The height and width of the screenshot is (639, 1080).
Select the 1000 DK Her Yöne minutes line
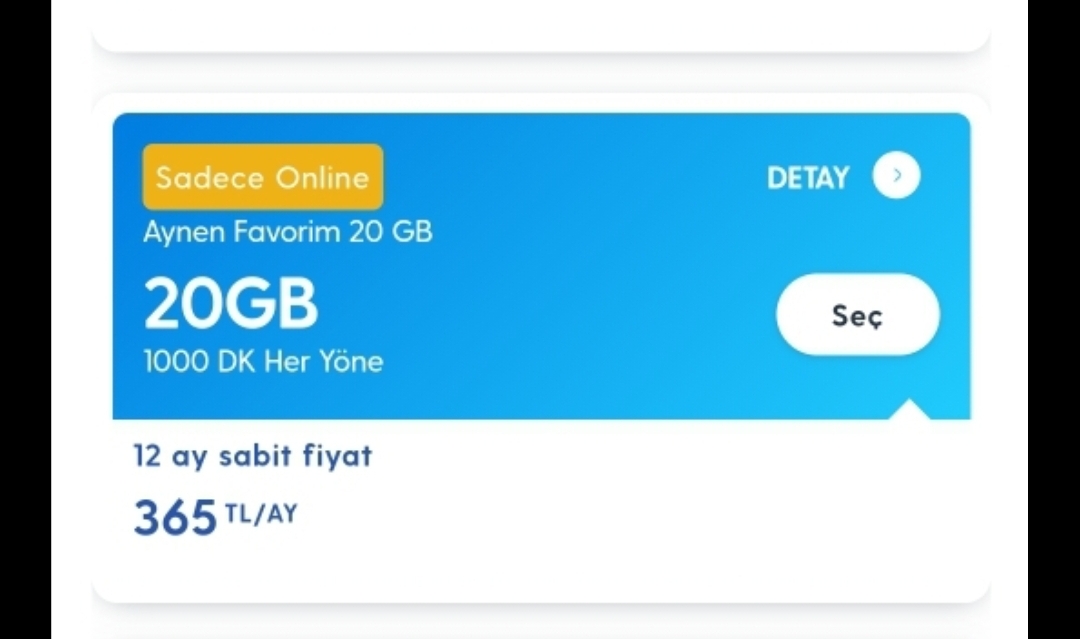(x=262, y=361)
